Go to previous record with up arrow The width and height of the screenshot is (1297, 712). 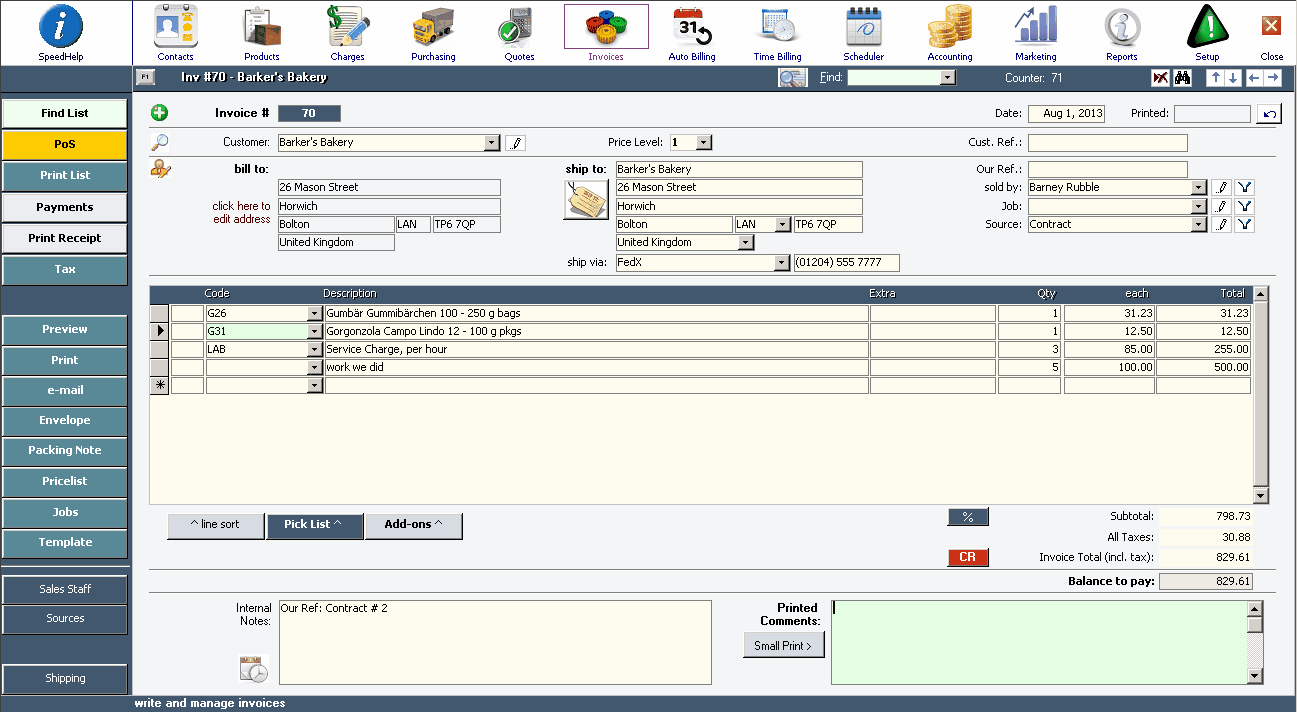(1215, 78)
